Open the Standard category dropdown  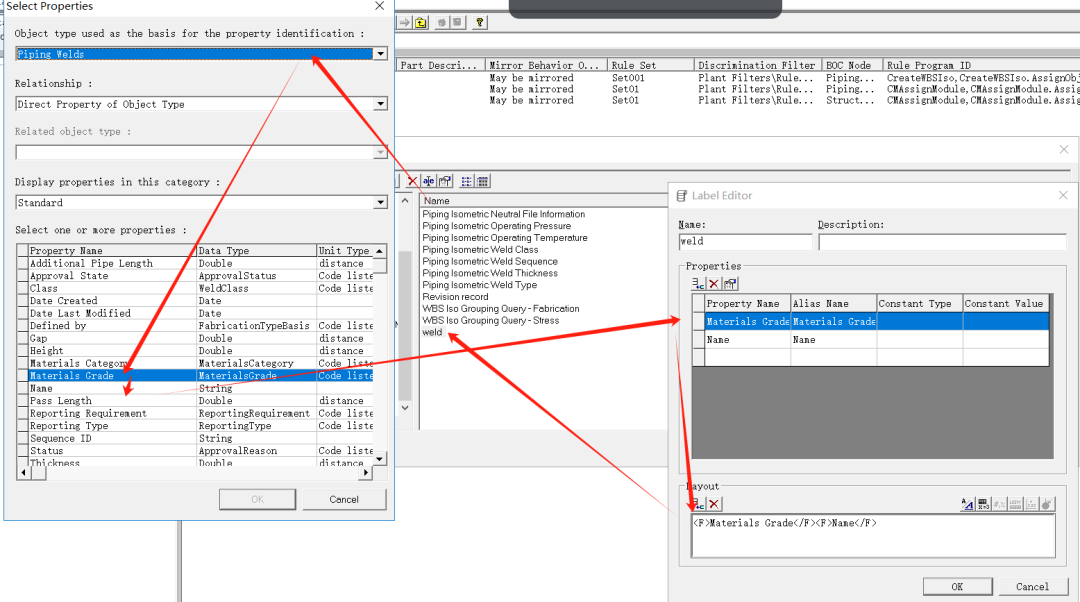point(380,203)
